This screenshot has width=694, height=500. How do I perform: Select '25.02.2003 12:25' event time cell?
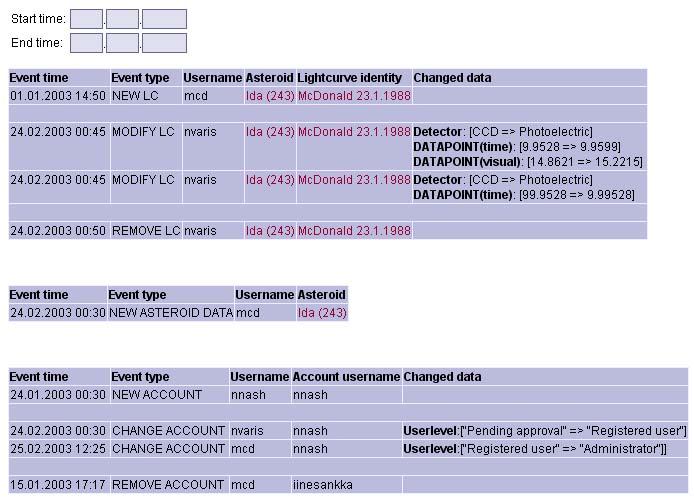click(x=58, y=449)
